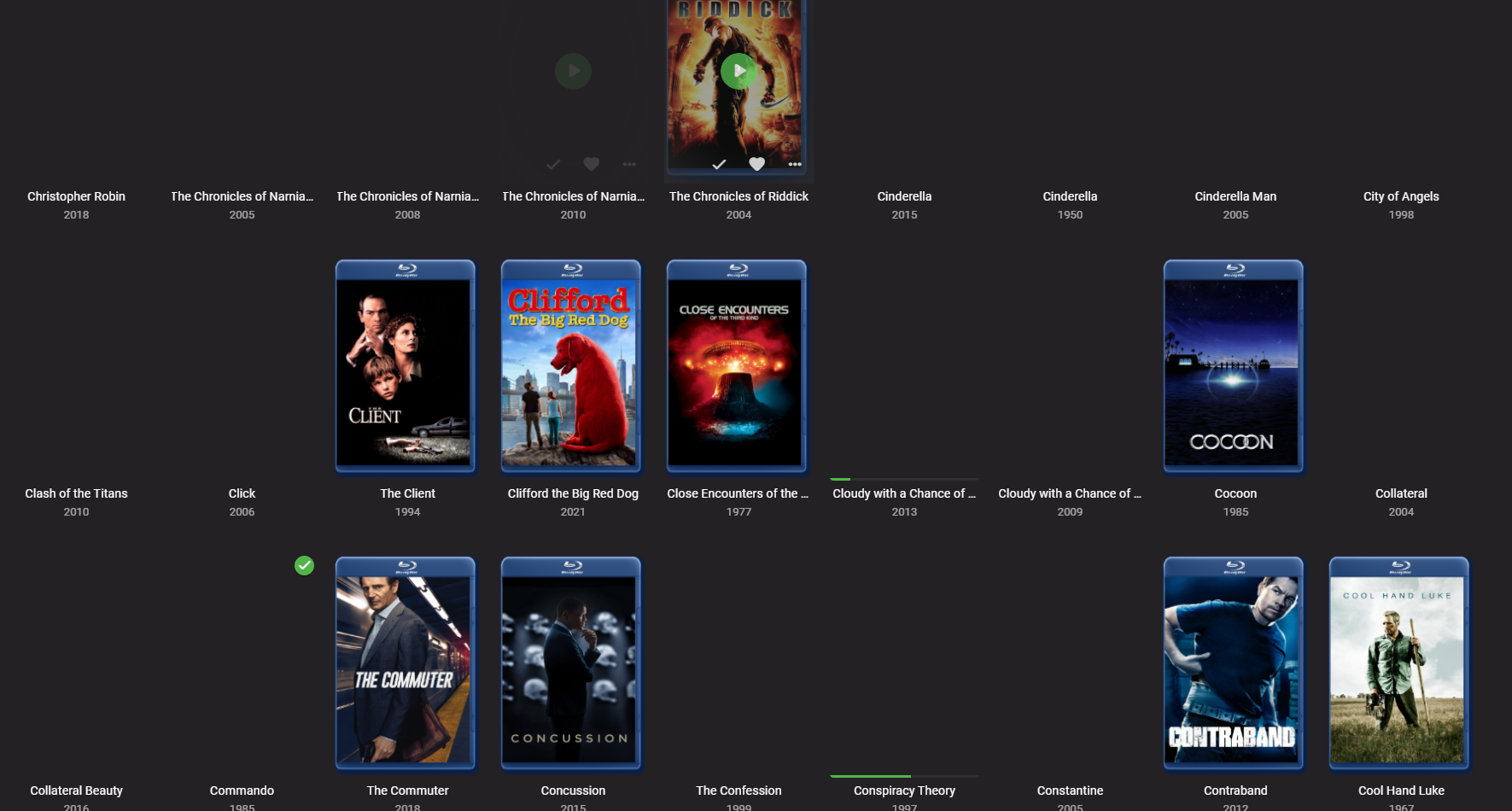Image resolution: width=1512 pixels, height=811 pixels.
Task: Open the Christopher Robin title link
Action: point(76,196)
